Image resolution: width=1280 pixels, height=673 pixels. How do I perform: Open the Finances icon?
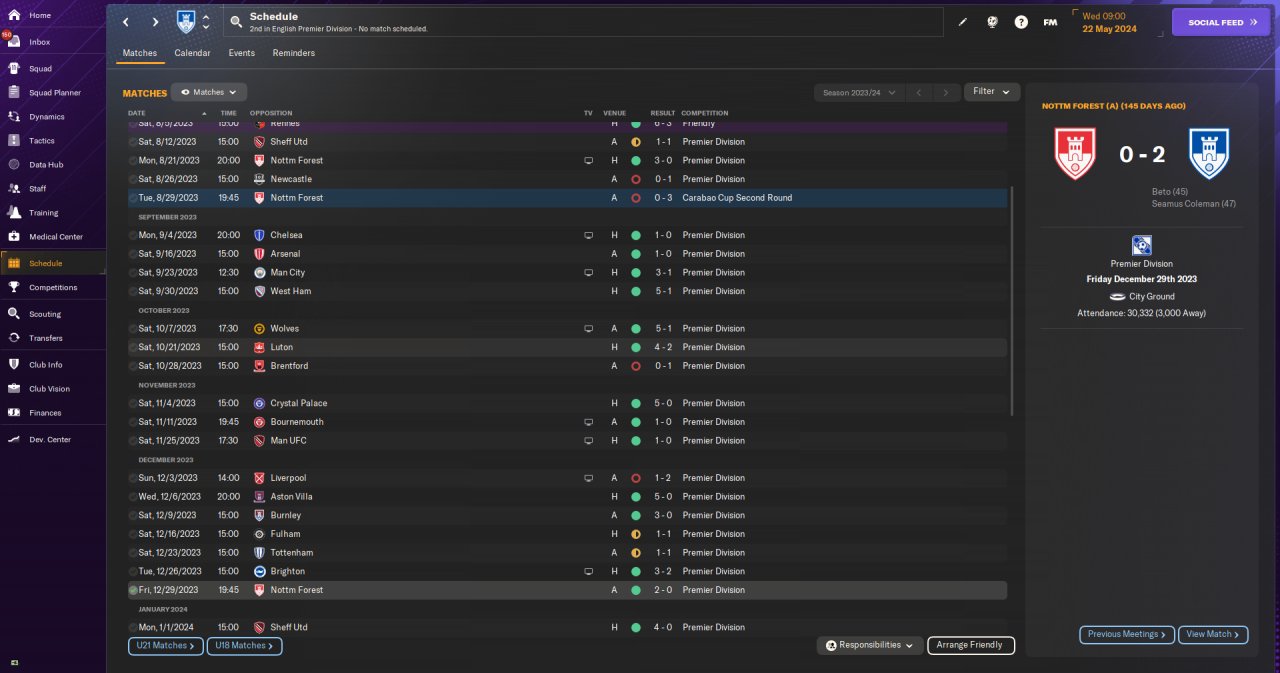[14, 413]
